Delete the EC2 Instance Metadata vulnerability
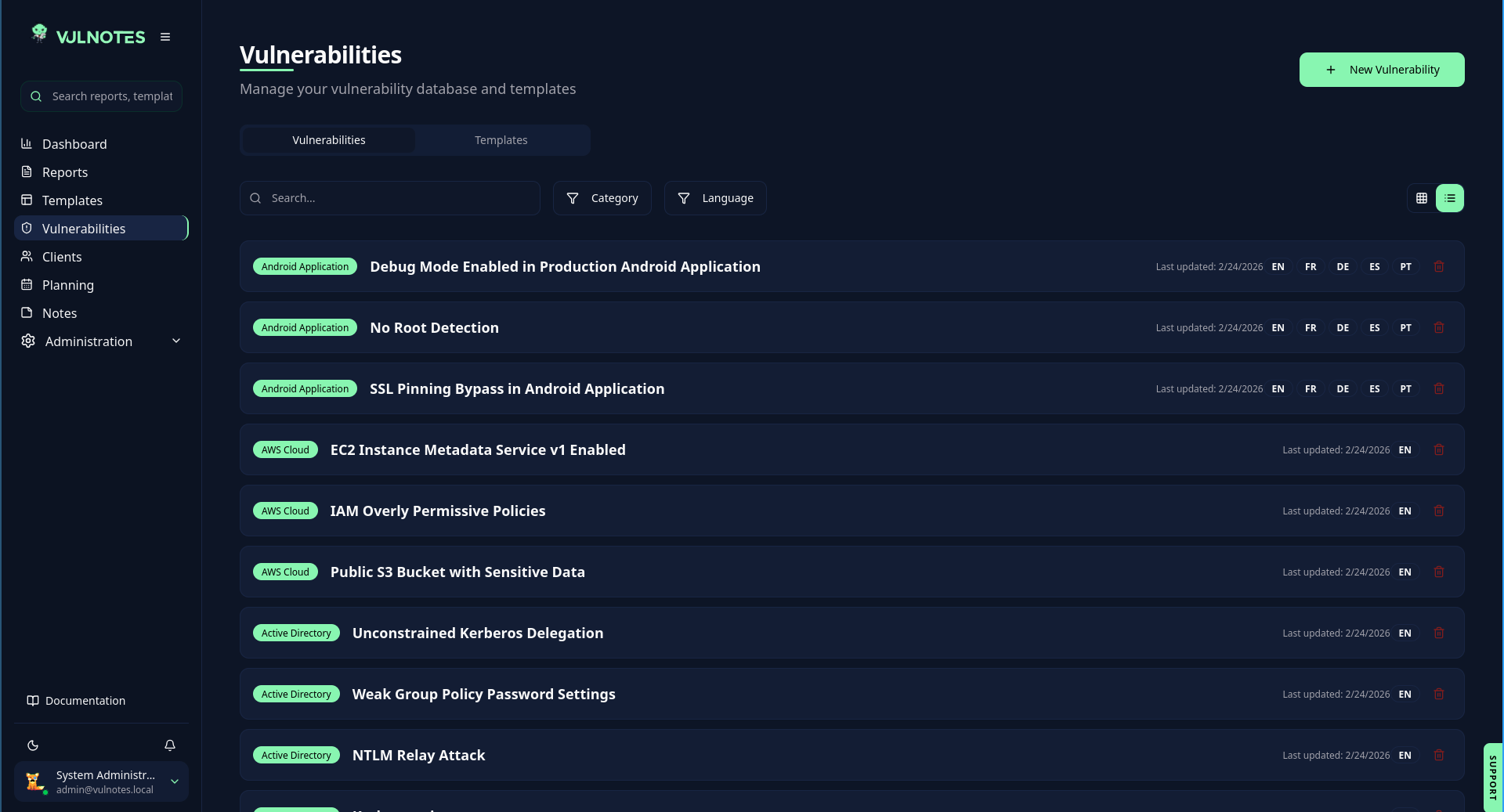Screen dimensions: 1504x812 (x=1439, y=450)
